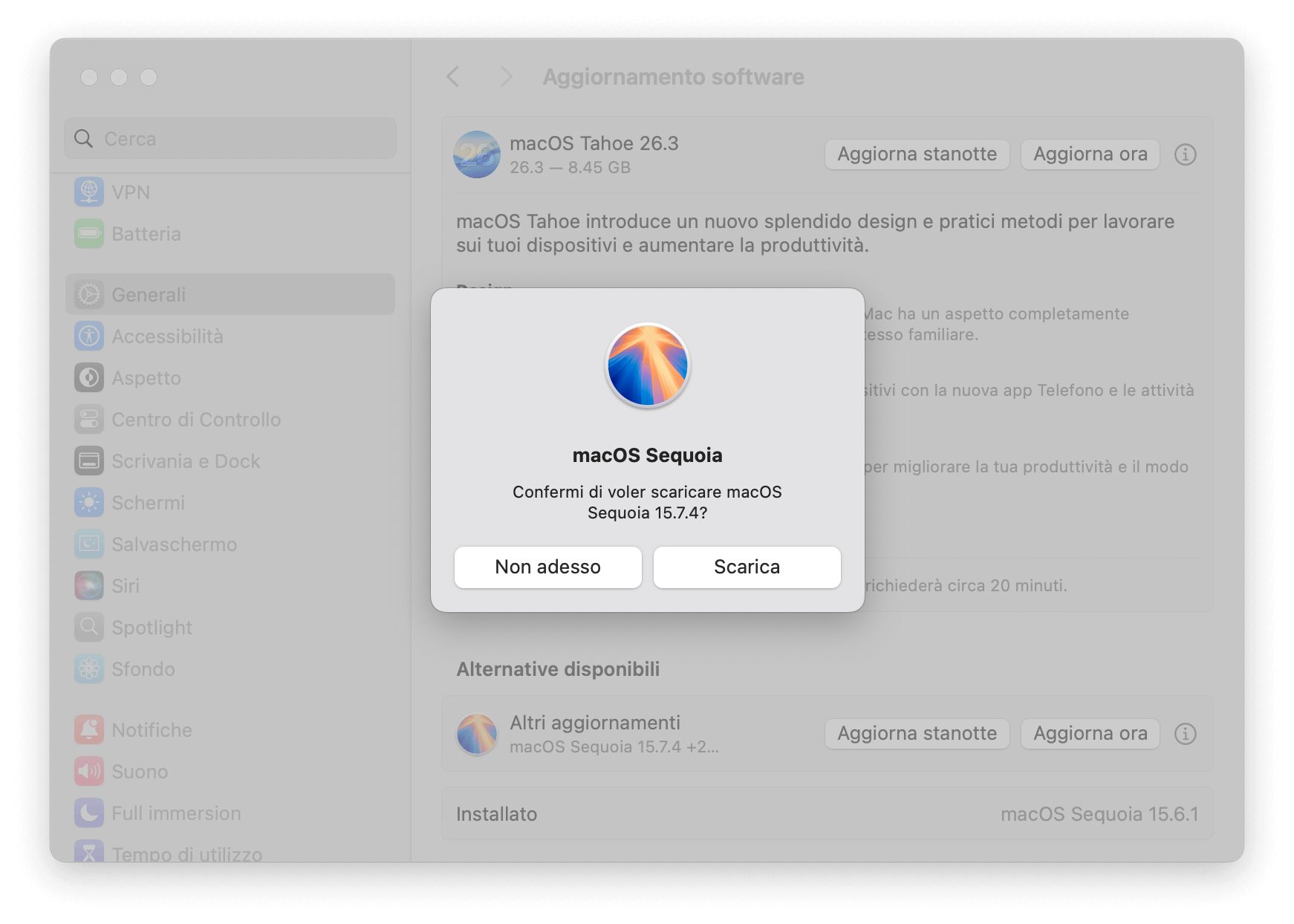Image resolution: width=1294 pixels, height=924 pixels.
Task: Click the window close button
Action: (89, 77)
